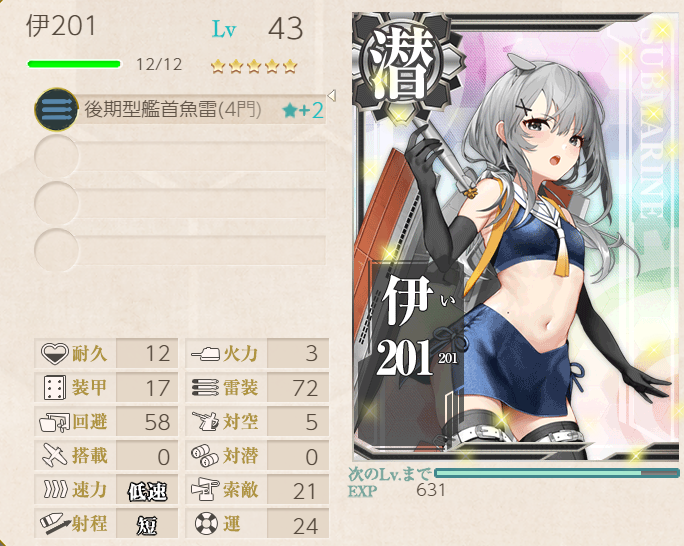Select the 後期型艦首魚雷(4門) equipment entry
The width and height of the screenshot is (684, 546).
(x=180, y=109)
